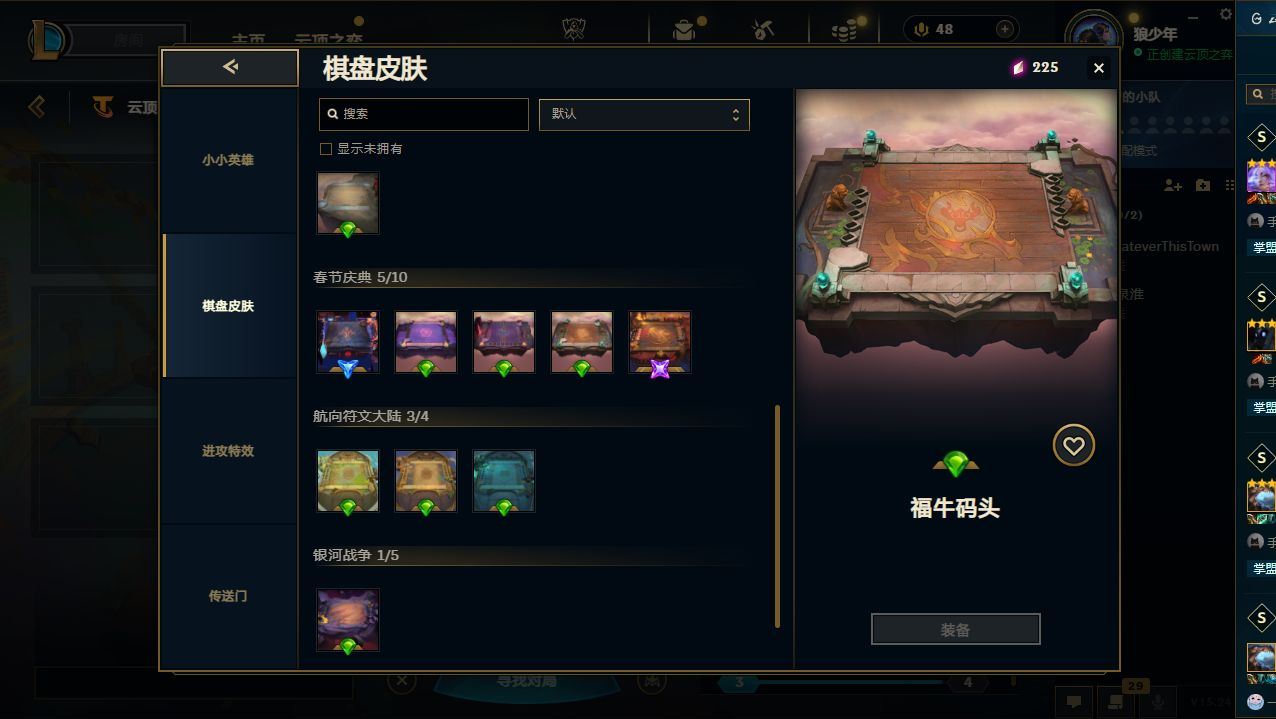Pick the 银河战争 arena thumbnail
The image size is (1276, 719).
pos(348,620)
